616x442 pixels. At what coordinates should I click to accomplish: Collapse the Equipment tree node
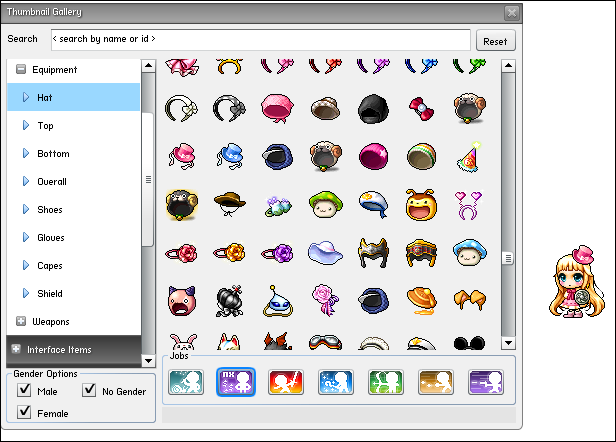pos(21,70)
